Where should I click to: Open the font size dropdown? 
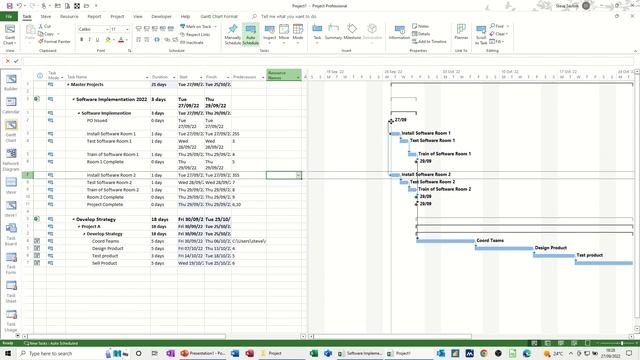[x=127, y=29]
